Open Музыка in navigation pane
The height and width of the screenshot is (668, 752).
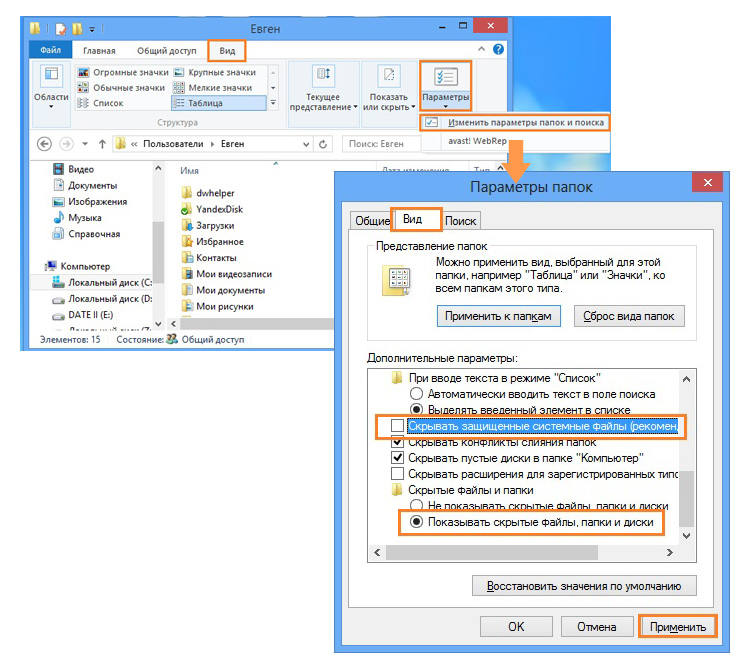[77, 218]
